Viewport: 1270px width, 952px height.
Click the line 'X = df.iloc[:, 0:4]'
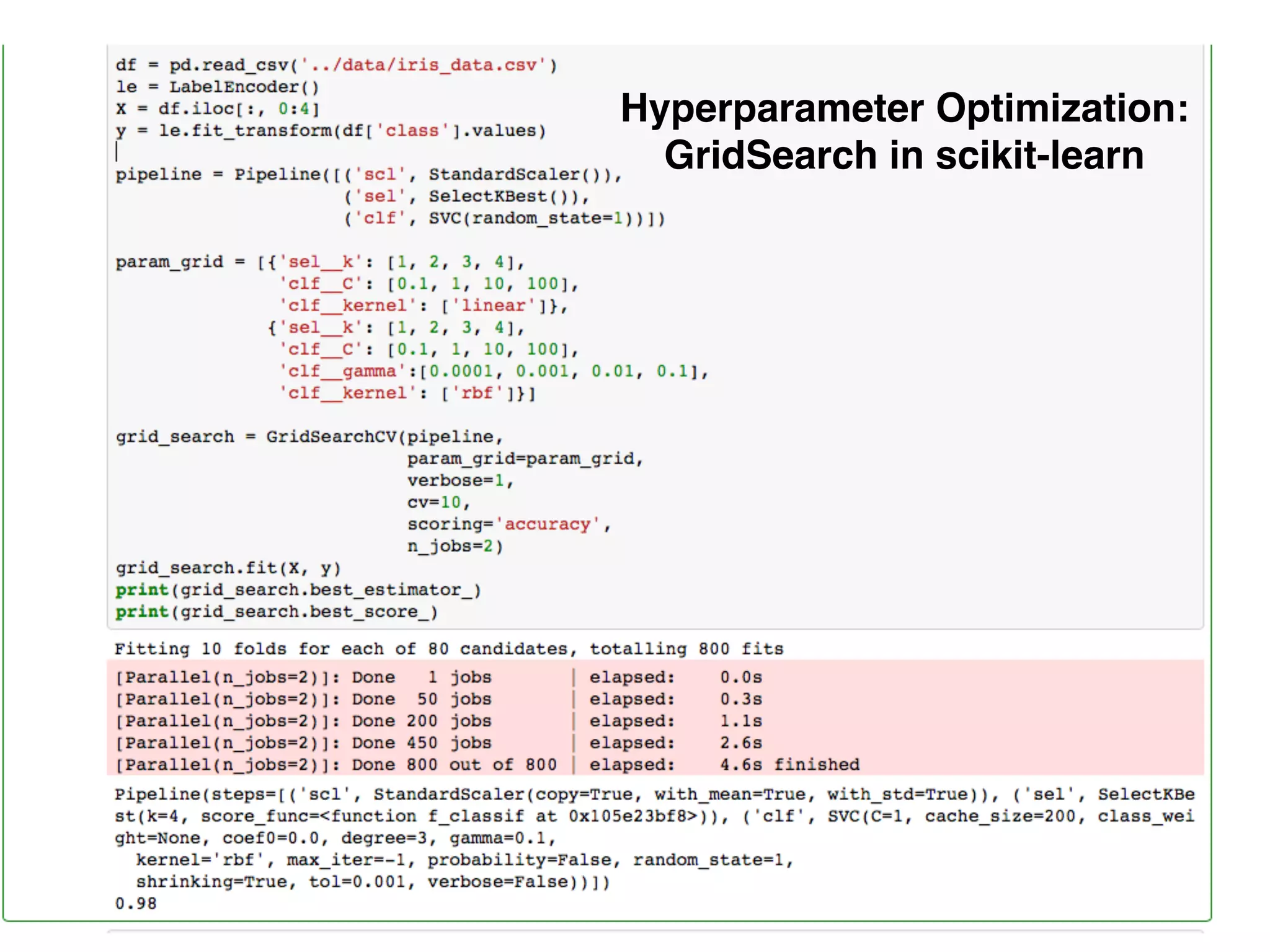[218, 109]
